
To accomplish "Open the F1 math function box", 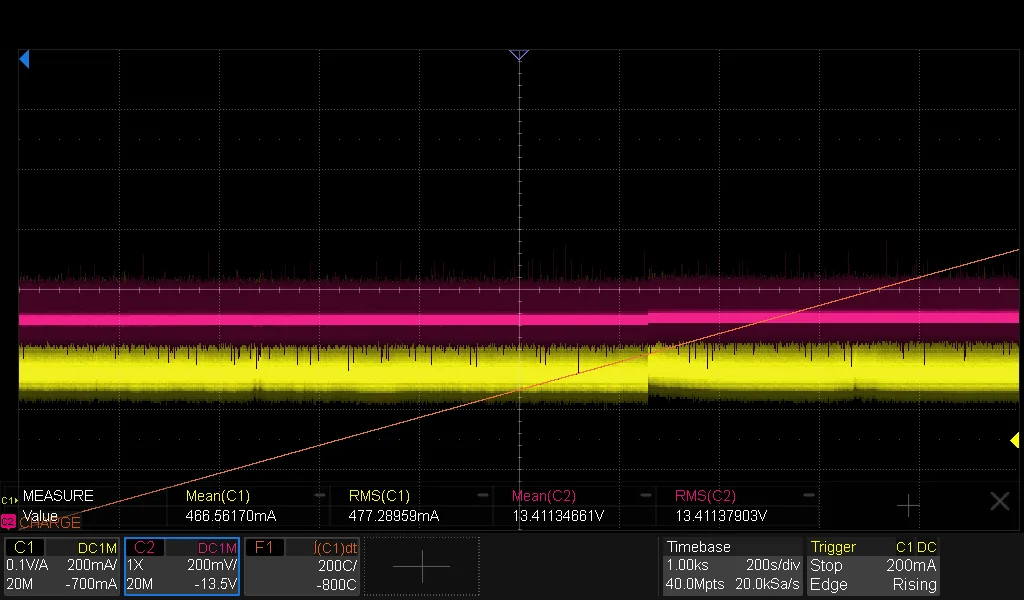I will click(x=302, y=566).
